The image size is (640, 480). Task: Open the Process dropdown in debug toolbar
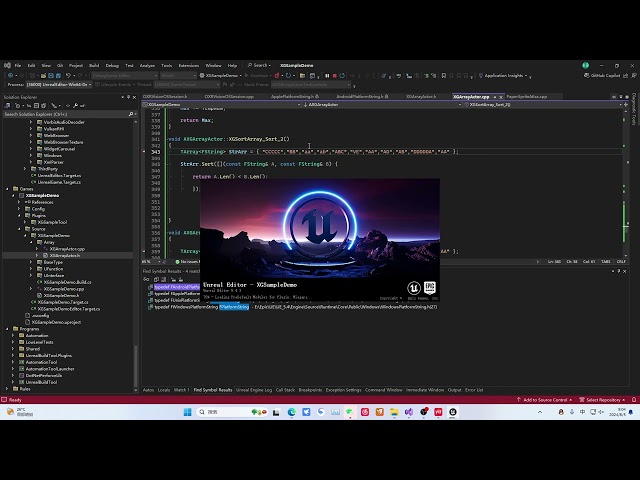point(59,84)
